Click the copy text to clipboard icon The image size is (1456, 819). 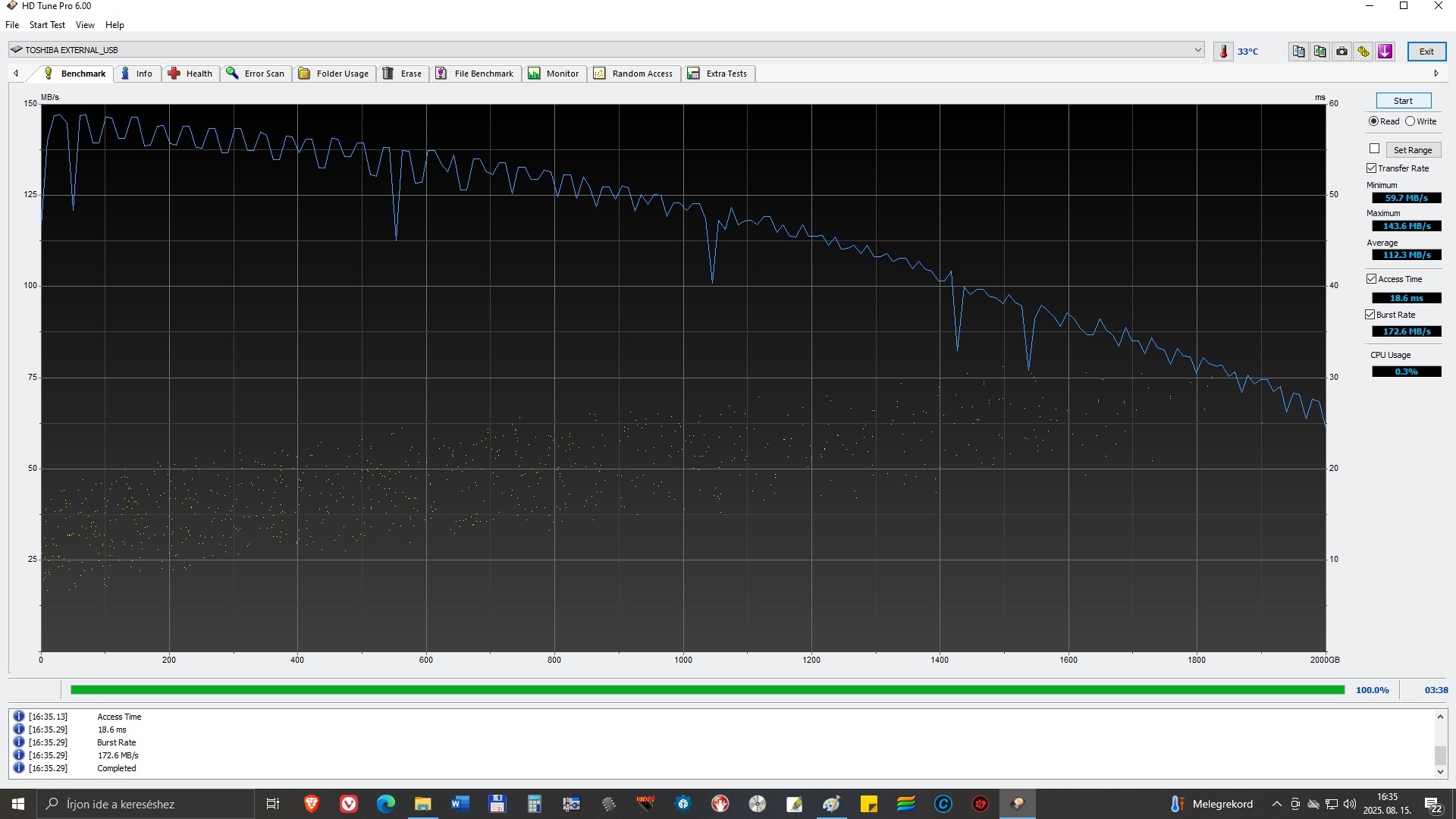(1298, 52)
